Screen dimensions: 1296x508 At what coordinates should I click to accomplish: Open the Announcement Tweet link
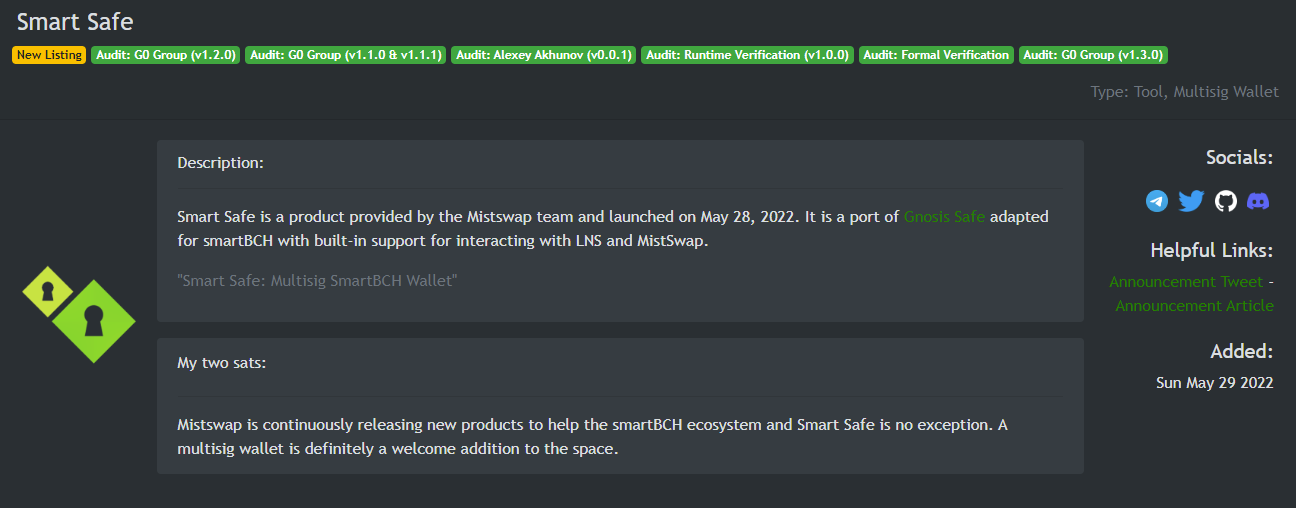1186,282
